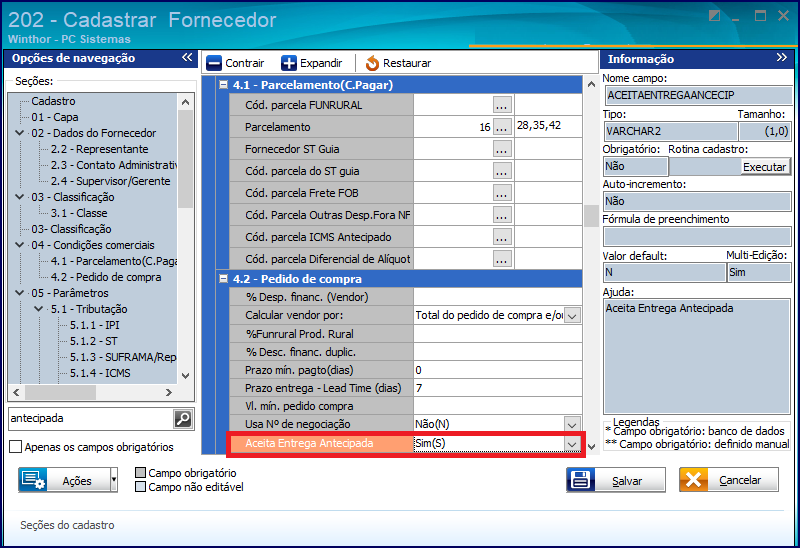Screen dimensions: 800x548
Task: Collapse the 03 - Classificação tree node
Action: pos(20,196)
